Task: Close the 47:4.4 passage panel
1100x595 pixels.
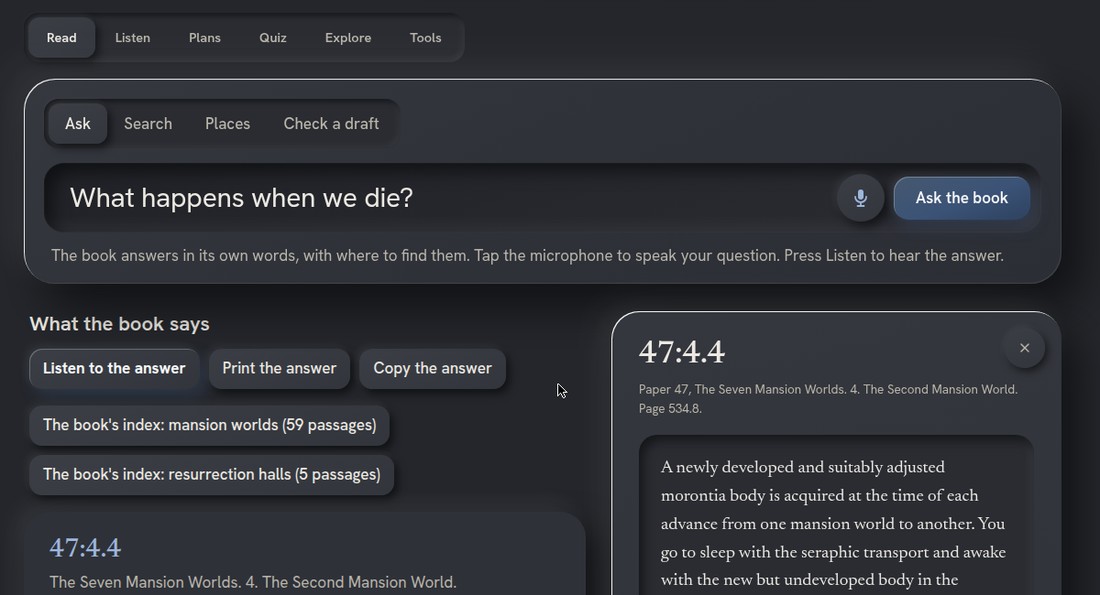Action: (1024, 348)
